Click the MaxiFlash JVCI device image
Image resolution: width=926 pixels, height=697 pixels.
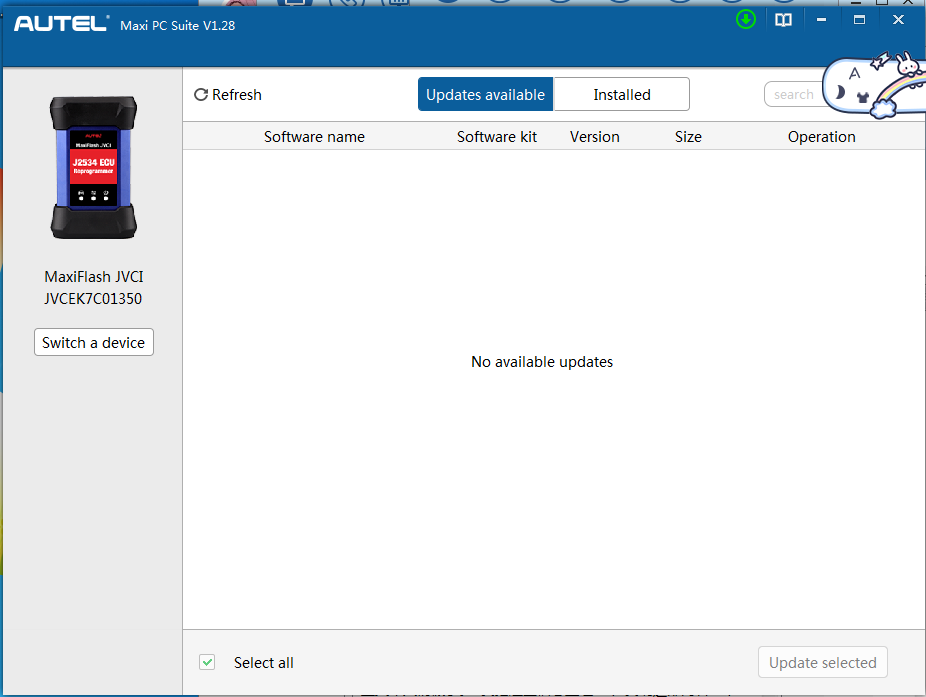[93, 168]
